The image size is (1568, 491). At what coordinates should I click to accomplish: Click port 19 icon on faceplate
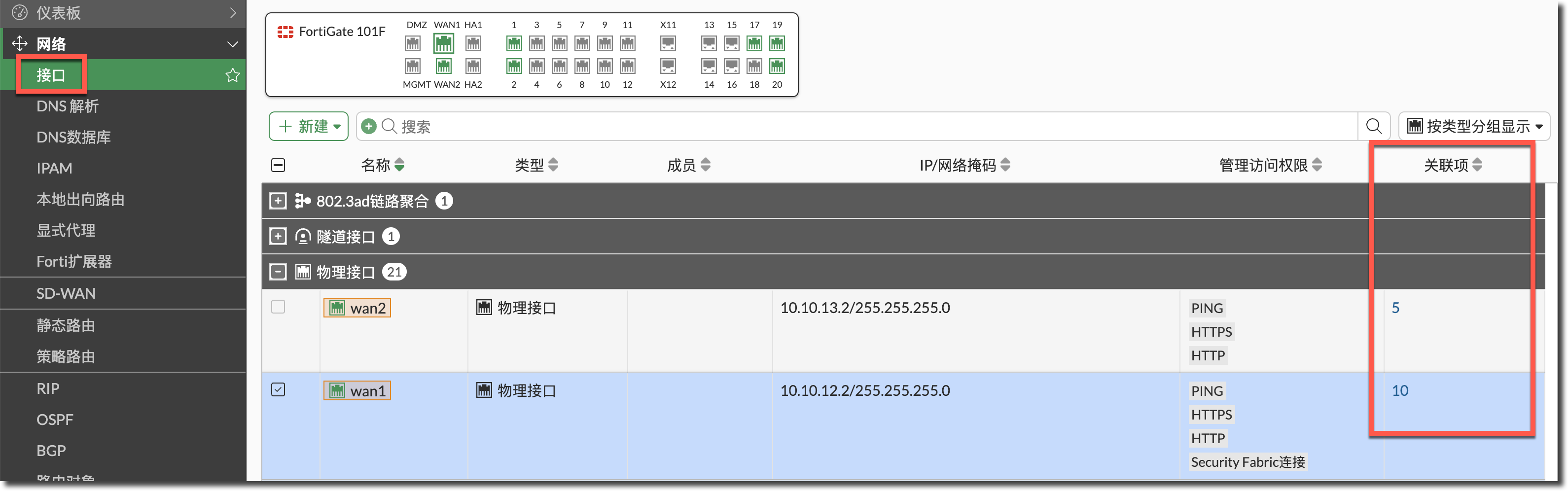[x=777, y=44]
